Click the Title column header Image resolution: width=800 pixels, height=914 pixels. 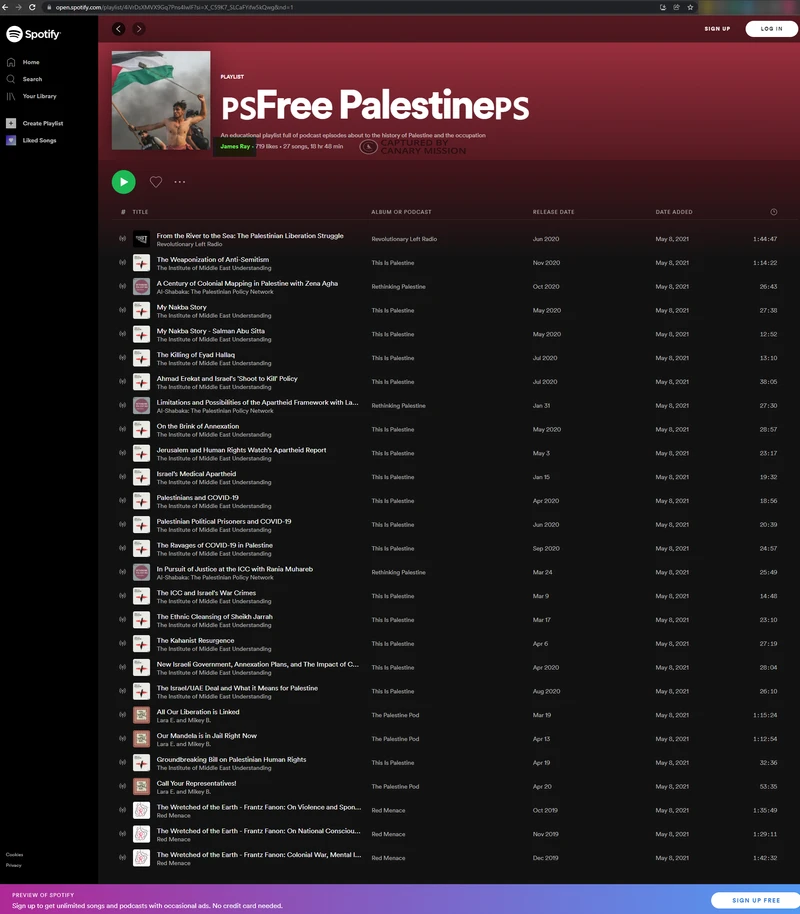140,212
